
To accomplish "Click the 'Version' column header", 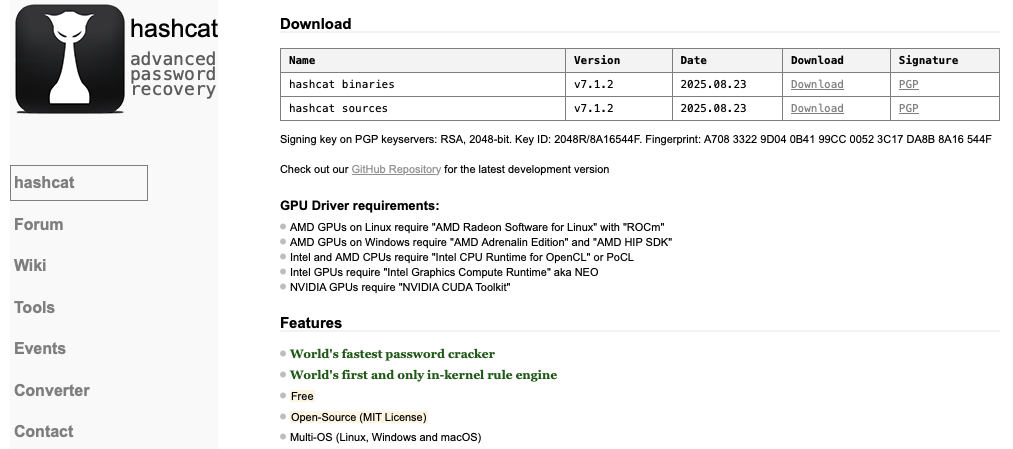I will click(x=619, y=60).
